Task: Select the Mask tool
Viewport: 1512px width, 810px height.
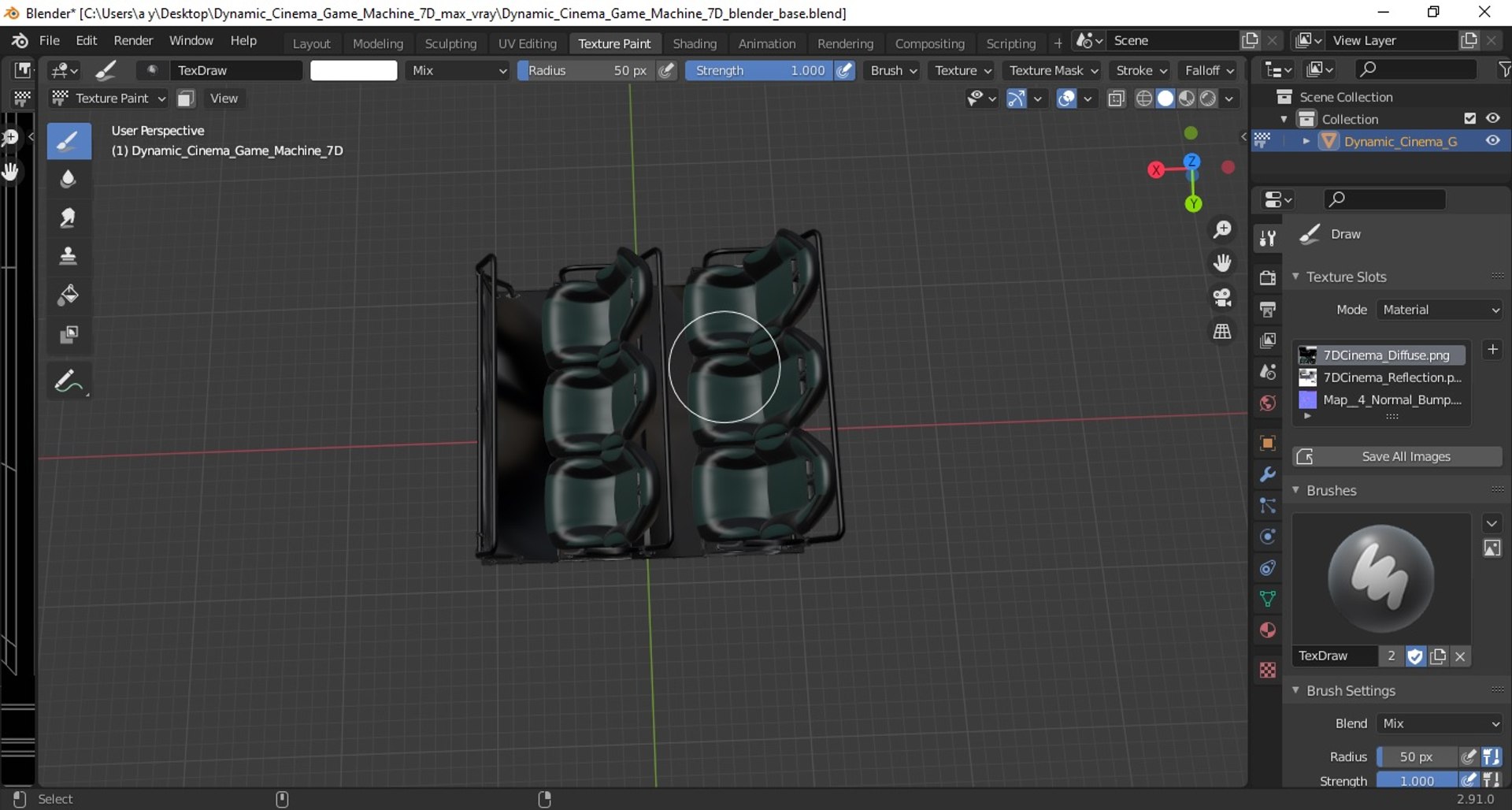Action: click(x=69, y=335)
